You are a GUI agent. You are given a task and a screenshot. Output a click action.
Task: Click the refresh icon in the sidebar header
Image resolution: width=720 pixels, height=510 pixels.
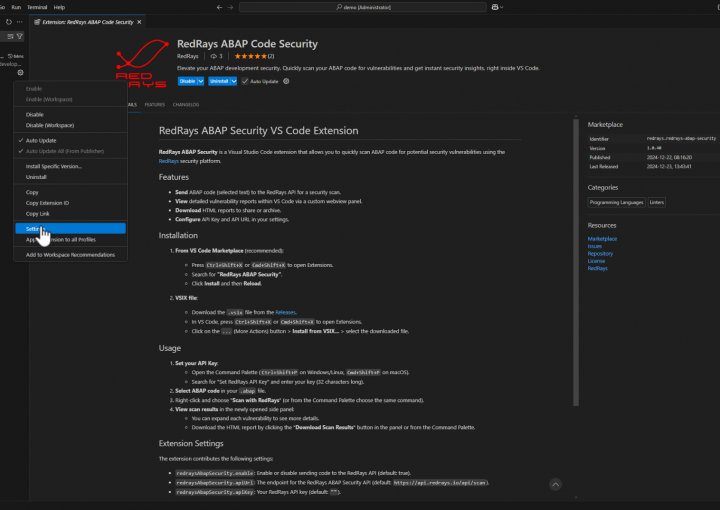(9, 22)
